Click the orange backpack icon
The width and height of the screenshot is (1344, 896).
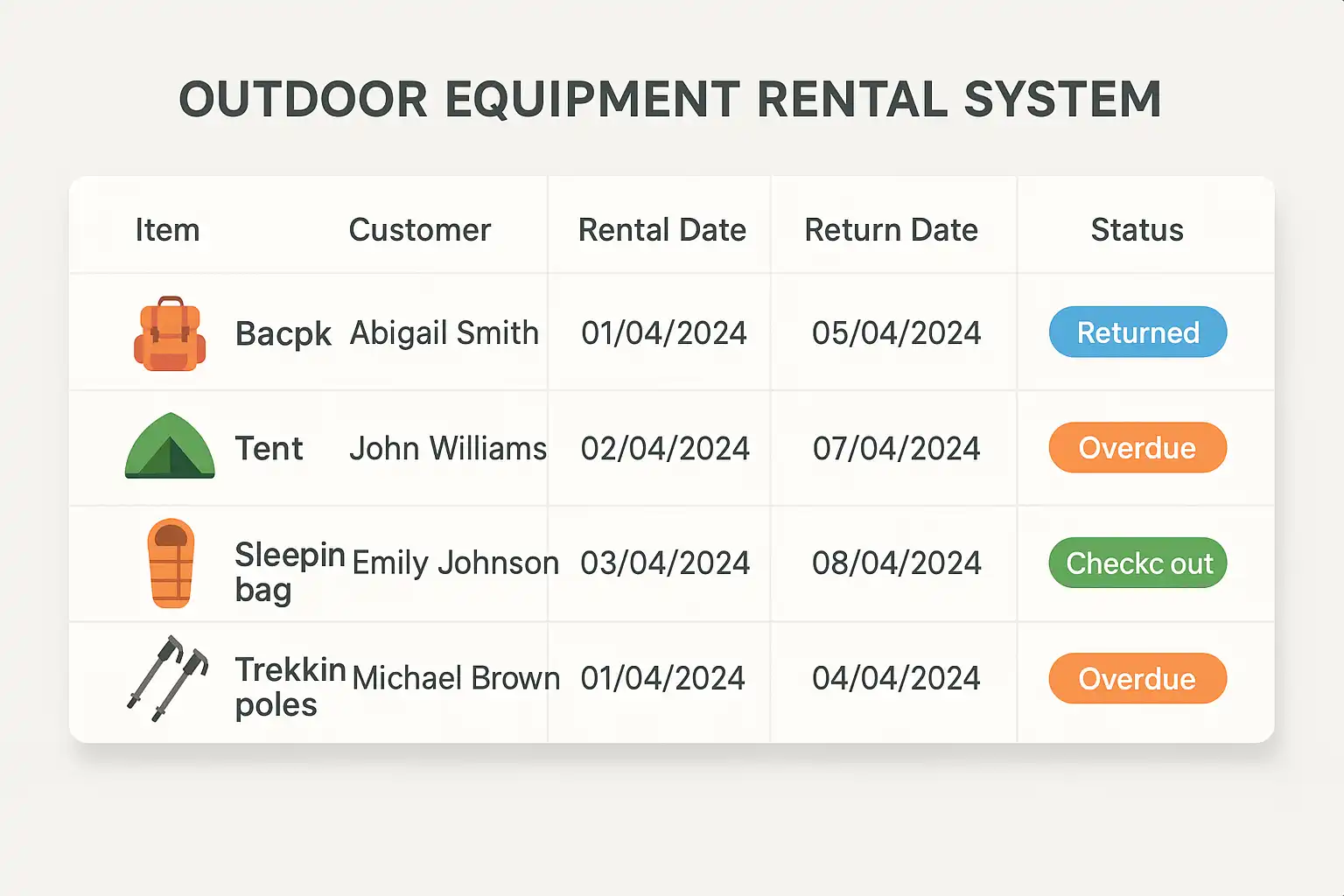coord(170,333)
